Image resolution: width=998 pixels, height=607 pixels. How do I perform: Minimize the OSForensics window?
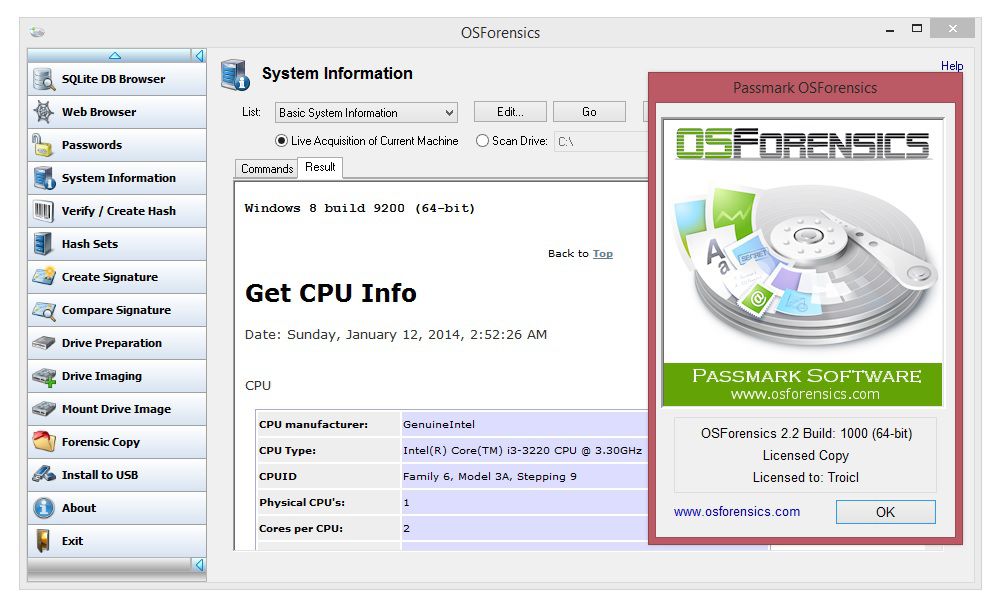pyautogui.click(x=890, y=29)
